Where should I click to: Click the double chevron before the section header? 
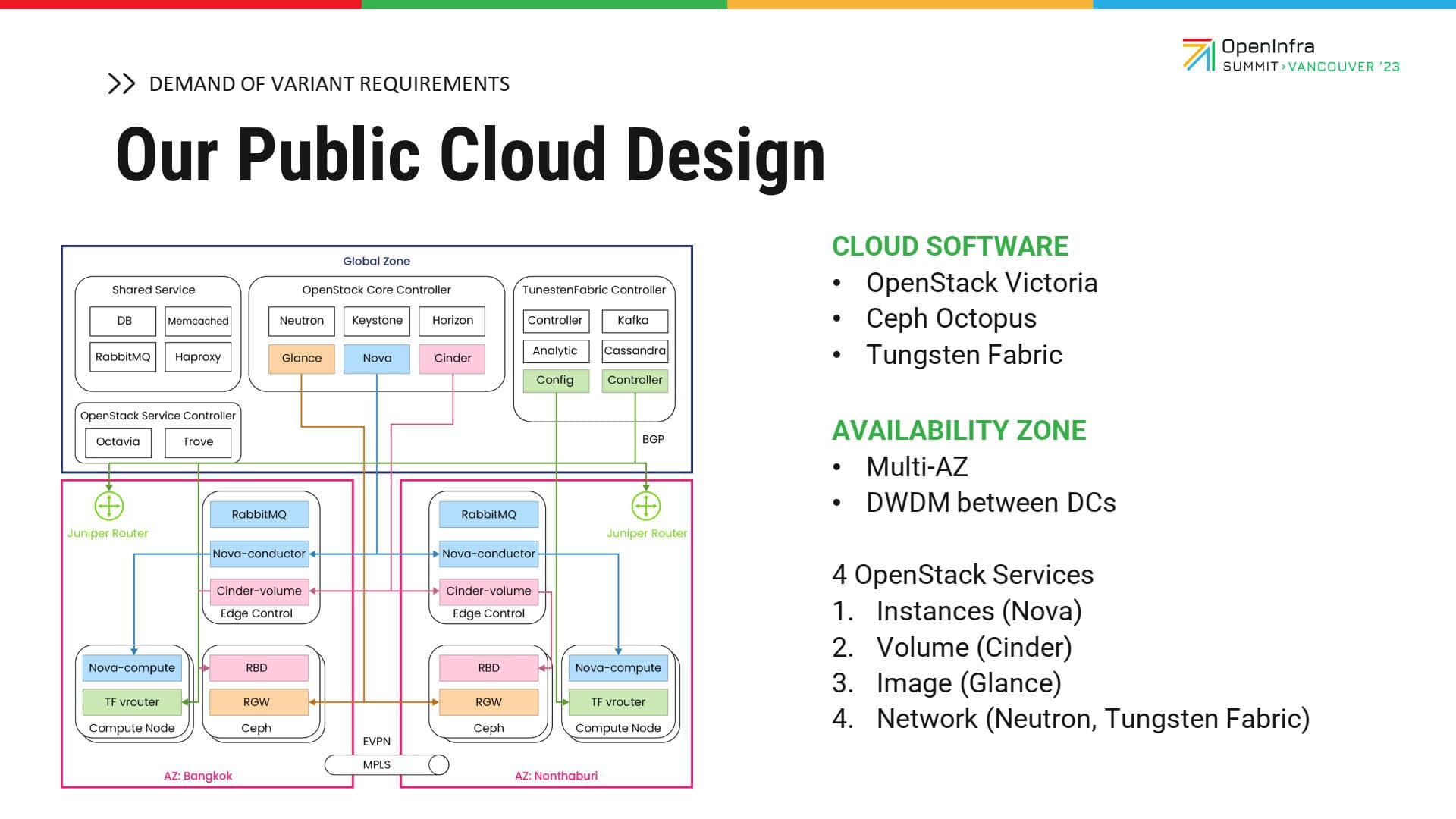121,83
